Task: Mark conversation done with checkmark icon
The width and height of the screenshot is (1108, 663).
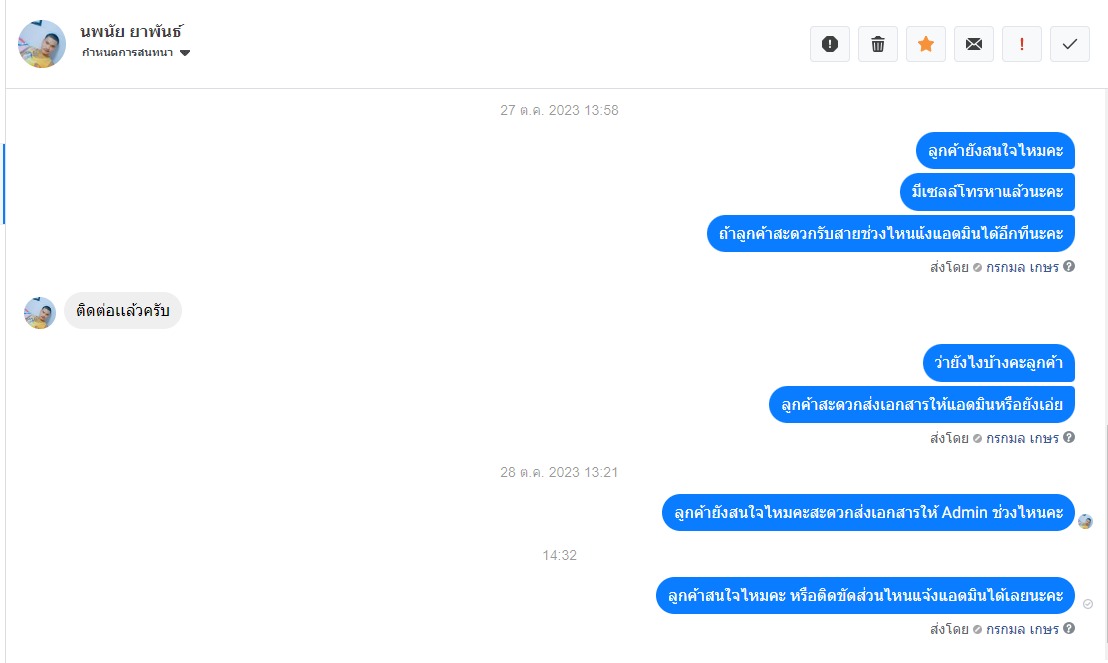Action: tap(1070, 44)
